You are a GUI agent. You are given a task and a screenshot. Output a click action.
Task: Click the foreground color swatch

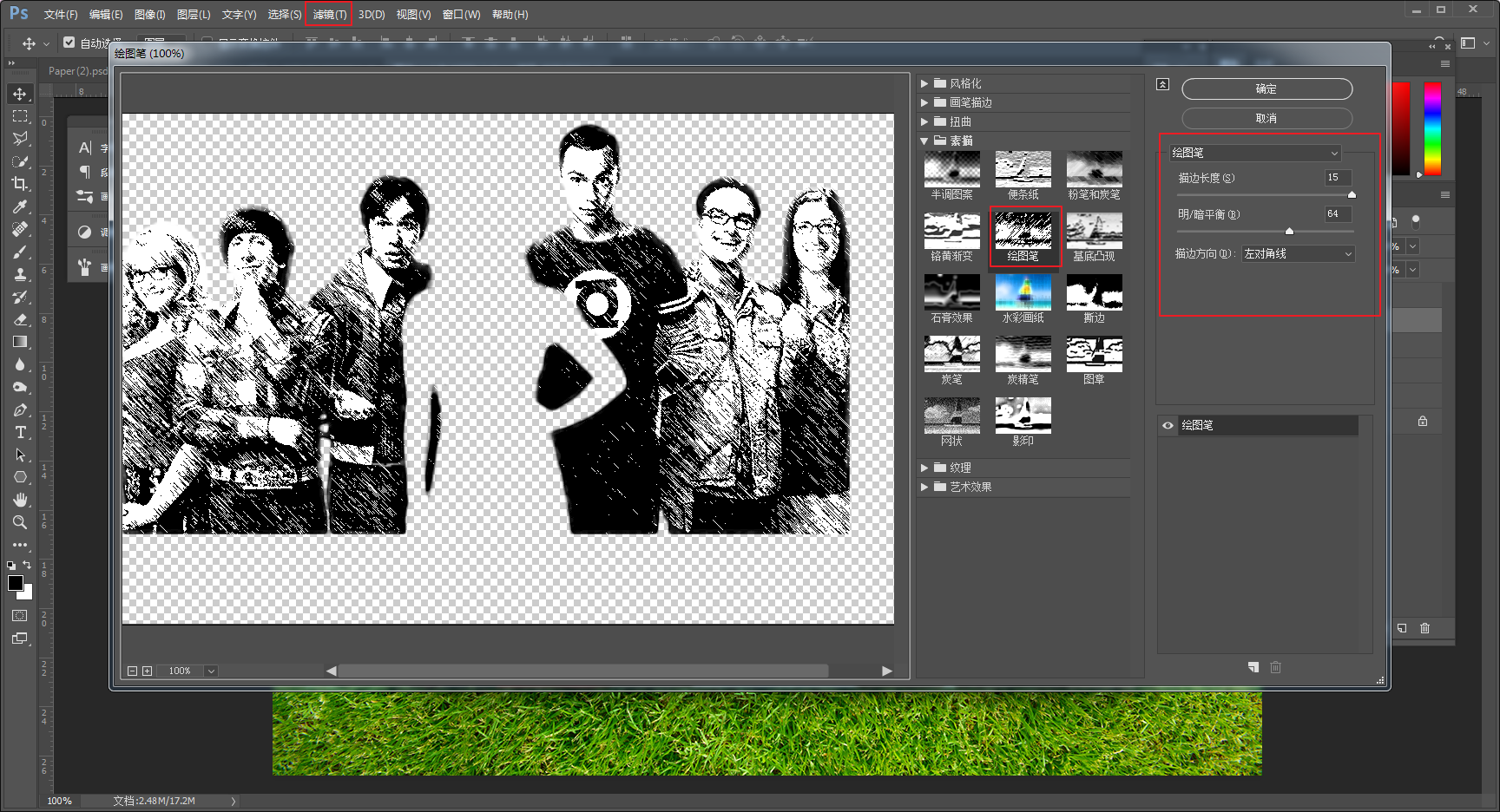[16, 583]
